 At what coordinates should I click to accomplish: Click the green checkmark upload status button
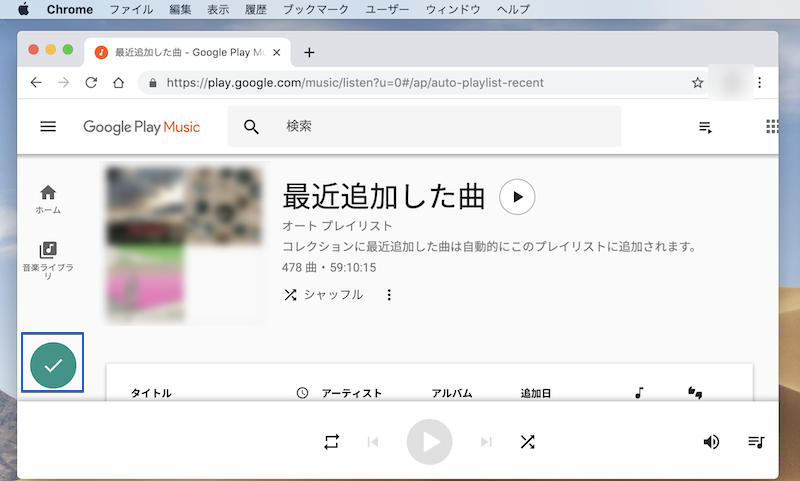click(x=53, y=365)
